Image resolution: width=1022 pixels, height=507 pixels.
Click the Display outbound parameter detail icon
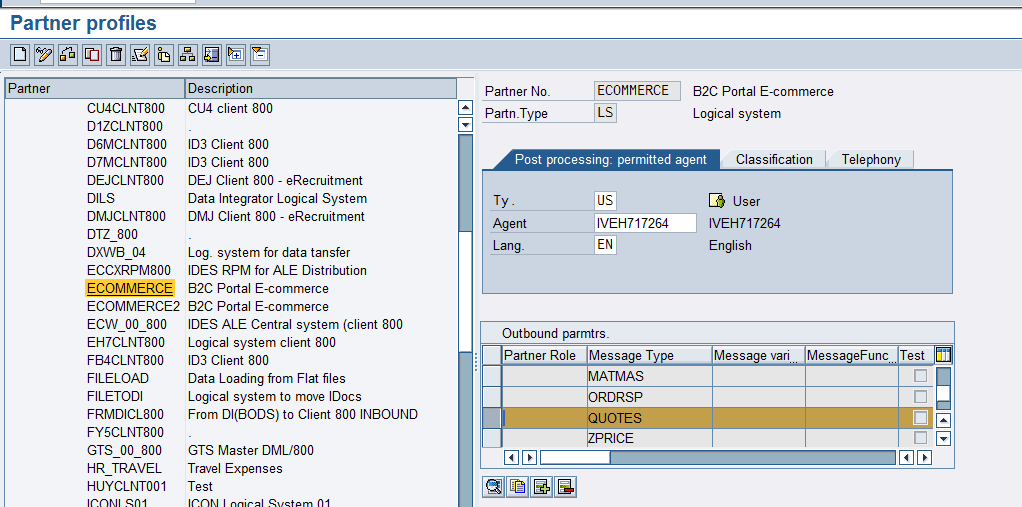pyautogui.click(x=493, y=487)
